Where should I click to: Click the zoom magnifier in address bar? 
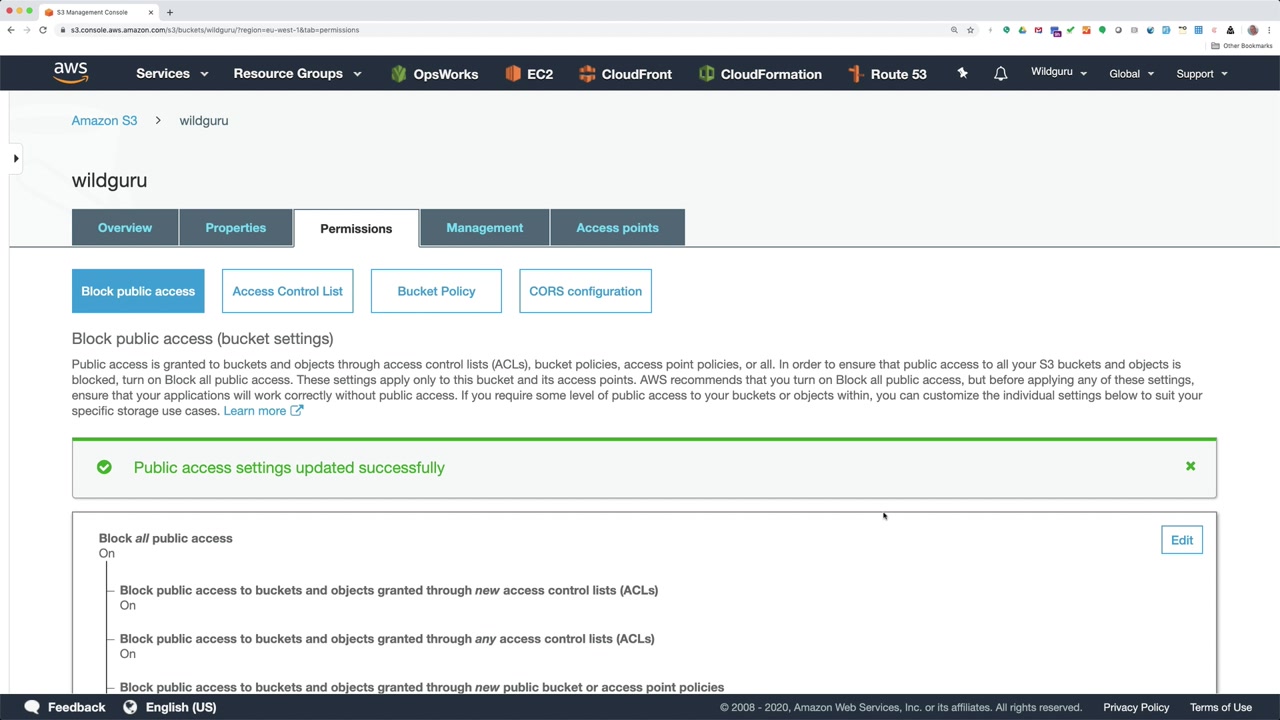pos(954,30)
